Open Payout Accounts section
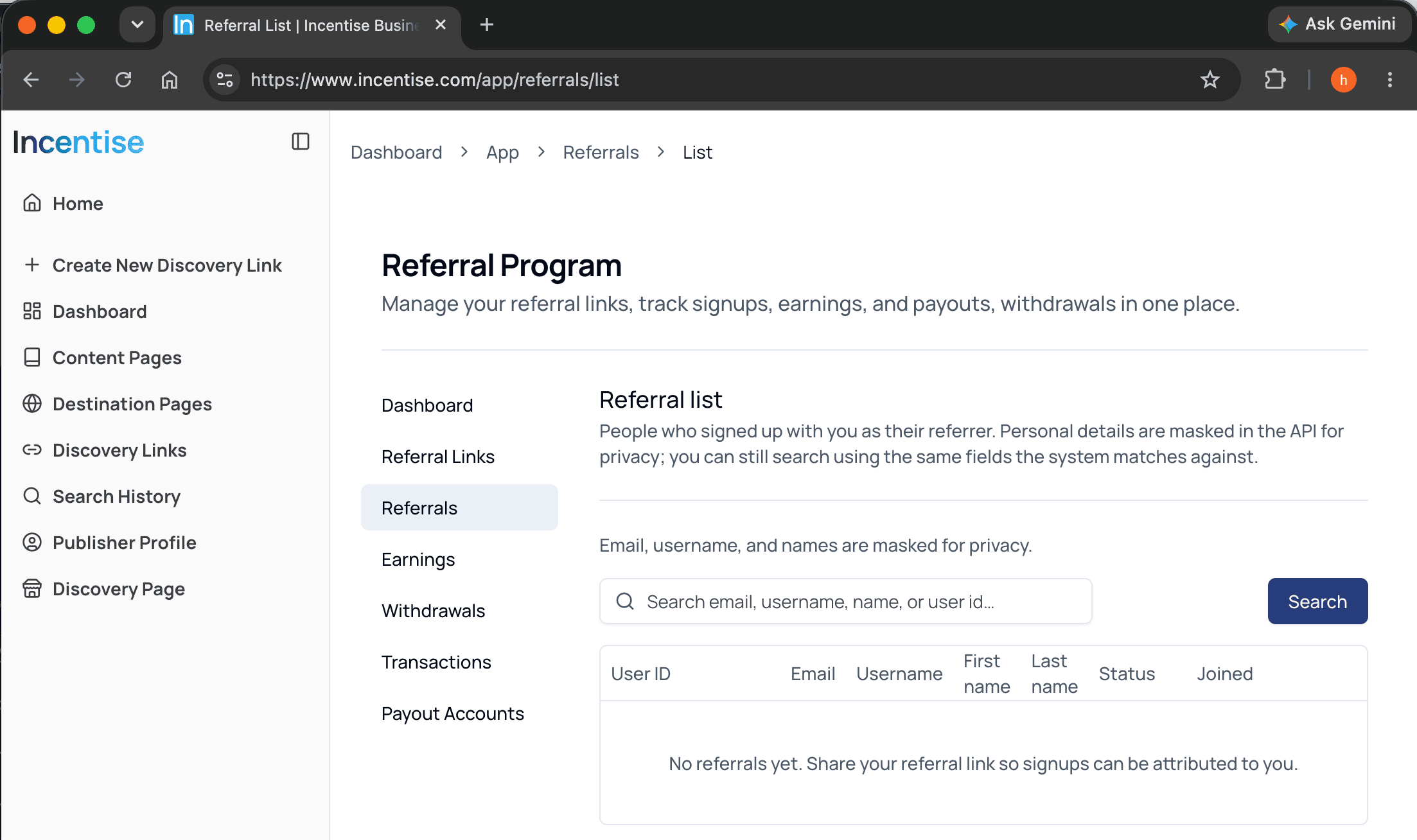 pyautogui.click(x=459, y=713)
